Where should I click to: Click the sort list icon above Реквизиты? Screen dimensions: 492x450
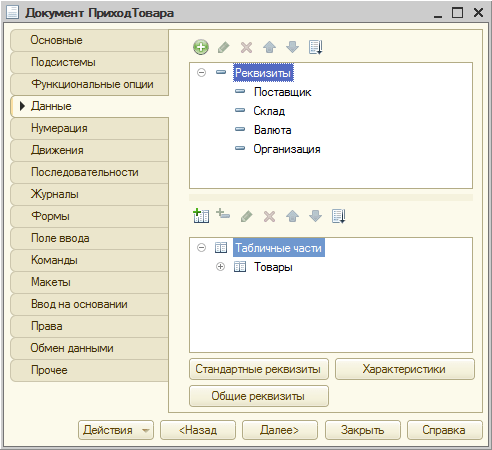click(315, 47)
